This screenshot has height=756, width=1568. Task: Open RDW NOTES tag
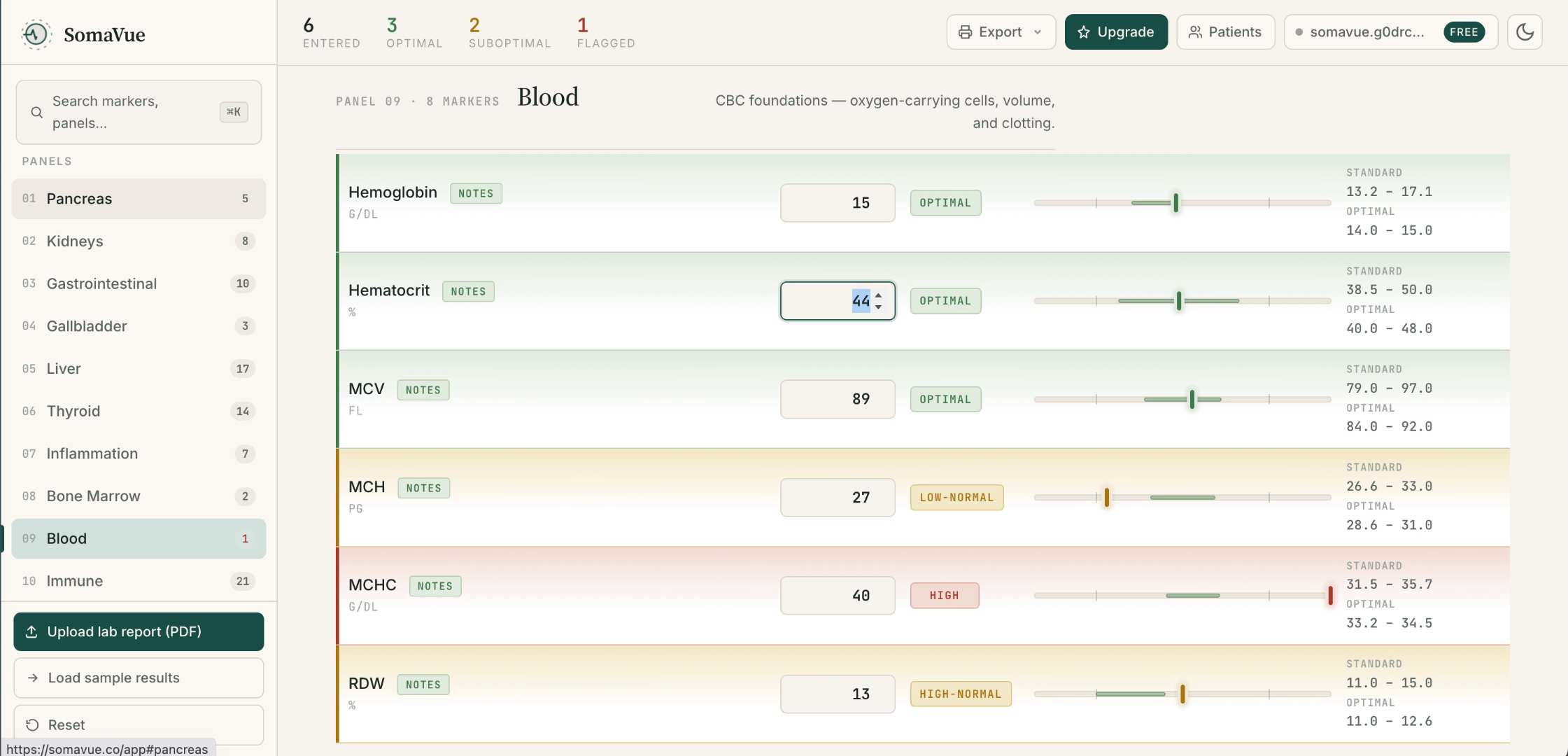point(423,685)
